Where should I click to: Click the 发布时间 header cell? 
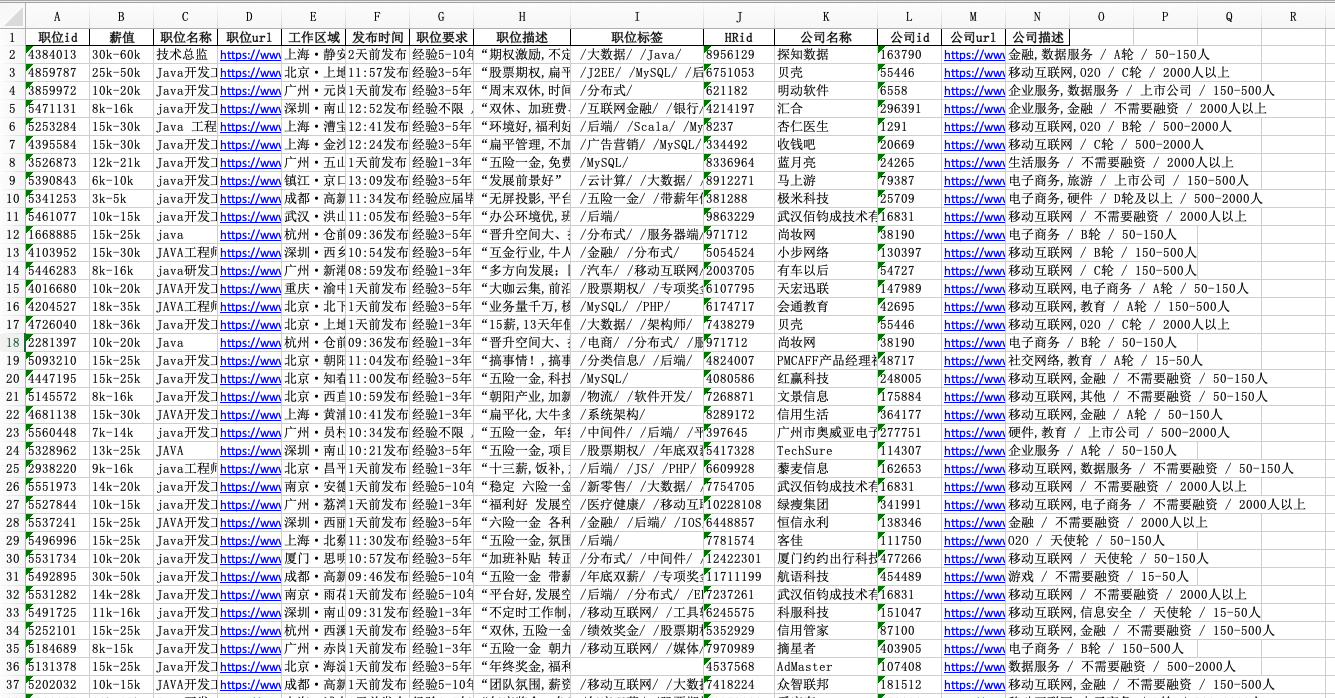click(x=377, y=37)
